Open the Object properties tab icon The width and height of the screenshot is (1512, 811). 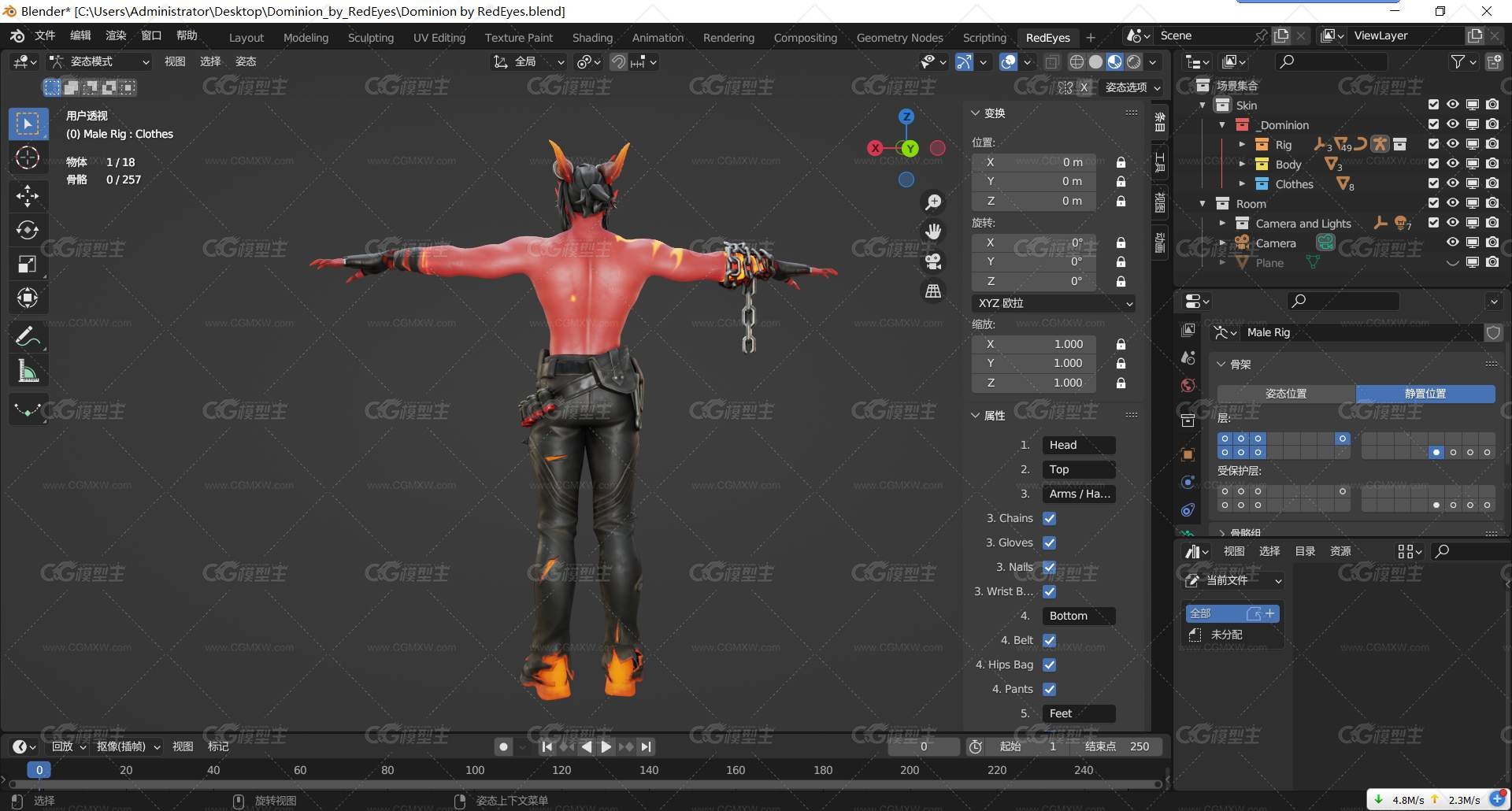pos(1188,454)
